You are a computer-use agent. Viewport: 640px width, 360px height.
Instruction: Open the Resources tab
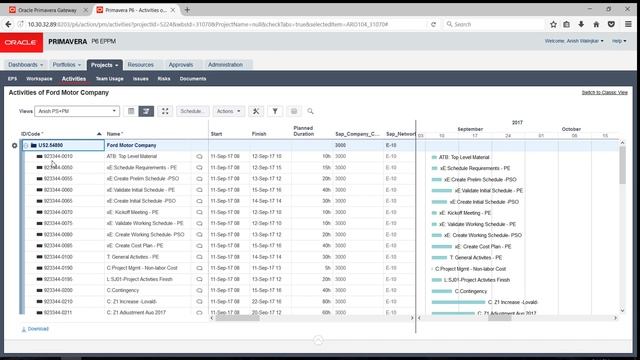[141, 65]
